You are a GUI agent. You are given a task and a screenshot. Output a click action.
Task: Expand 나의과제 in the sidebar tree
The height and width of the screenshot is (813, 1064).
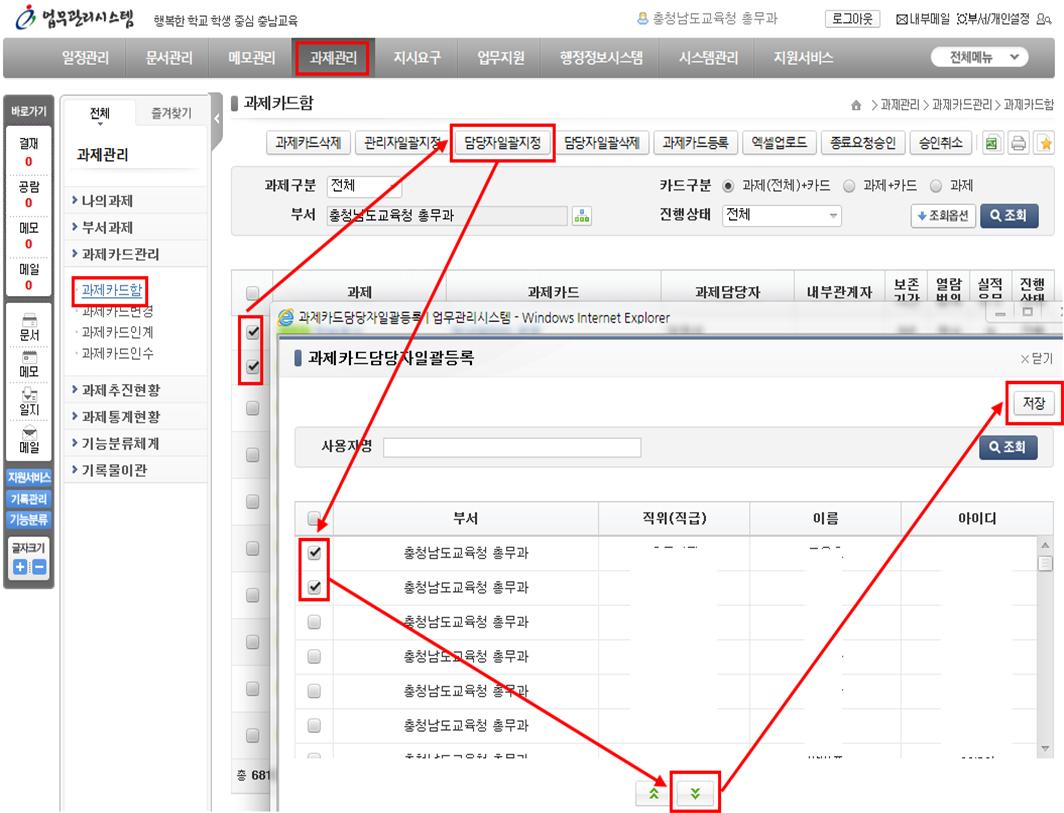(x=107, y=201)
